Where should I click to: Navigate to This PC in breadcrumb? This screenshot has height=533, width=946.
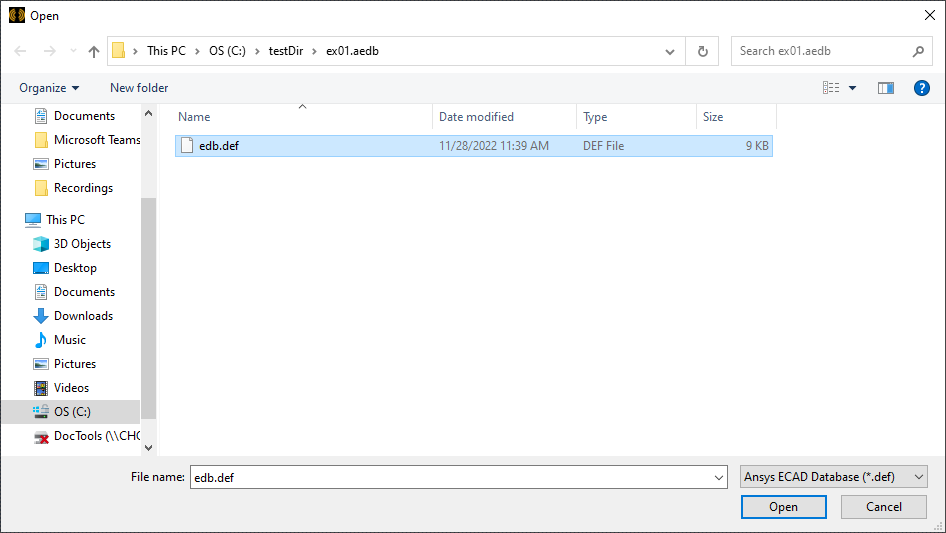(x=167, y=51)
